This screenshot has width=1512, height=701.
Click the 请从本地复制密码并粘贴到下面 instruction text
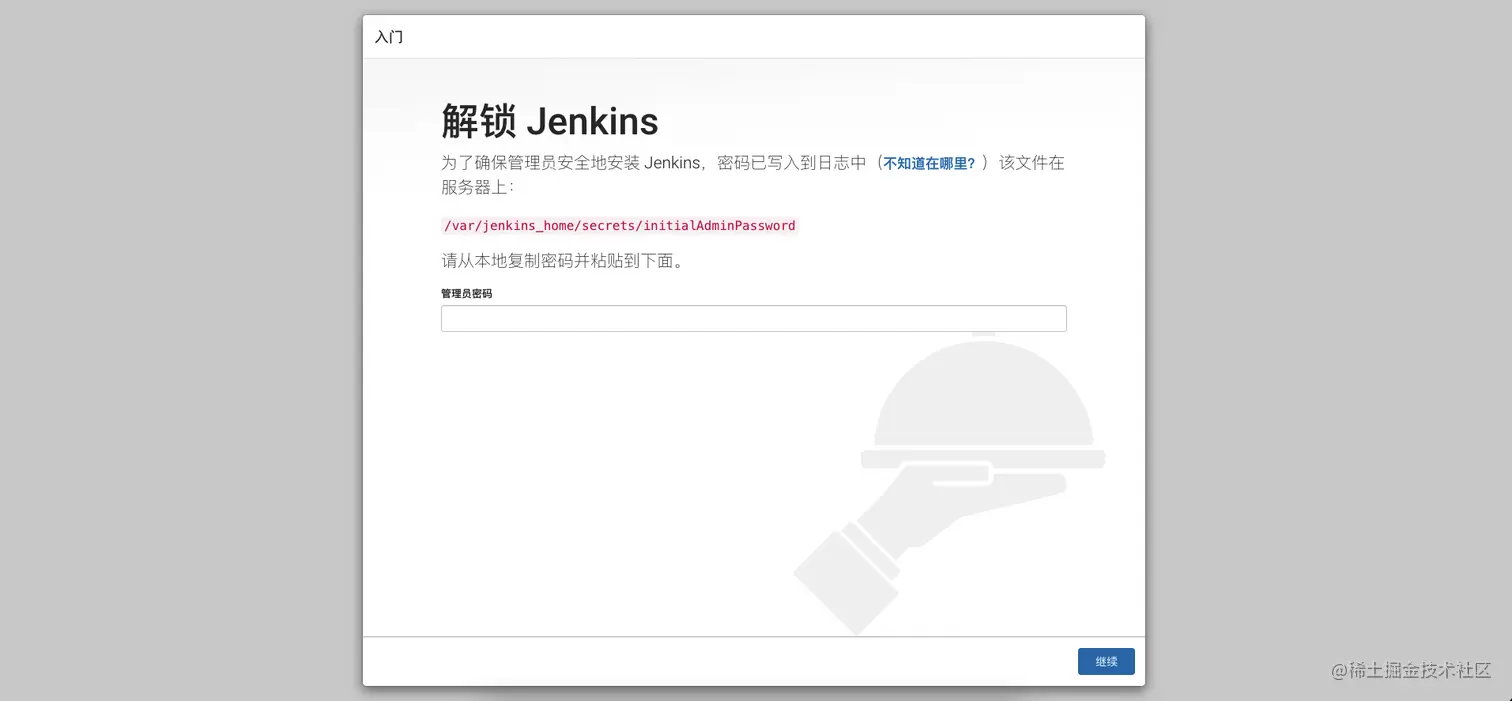click(x=562, y=261)
